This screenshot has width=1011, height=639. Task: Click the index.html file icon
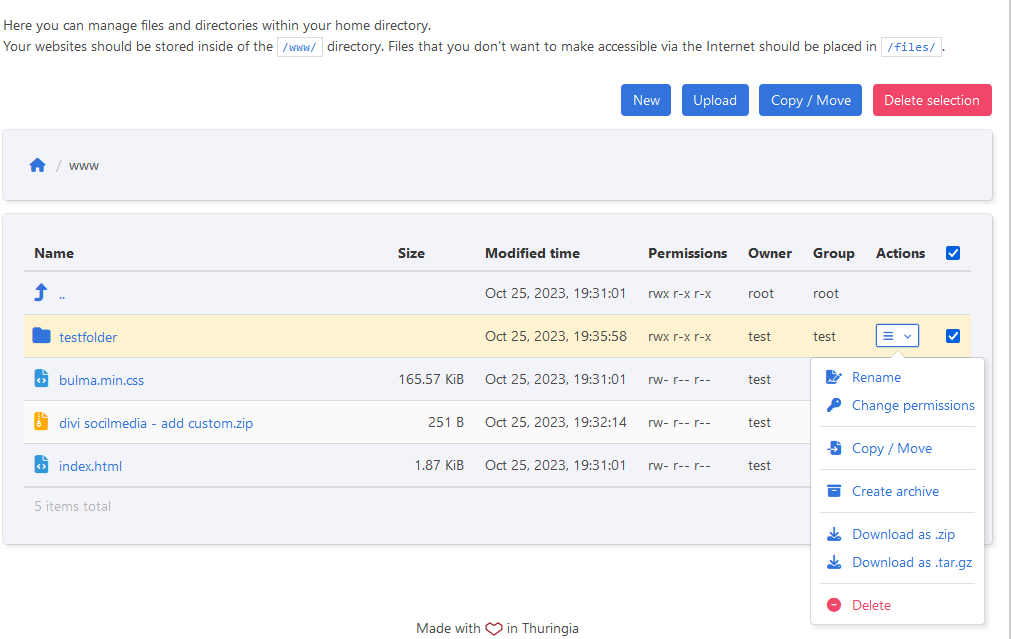41,465
